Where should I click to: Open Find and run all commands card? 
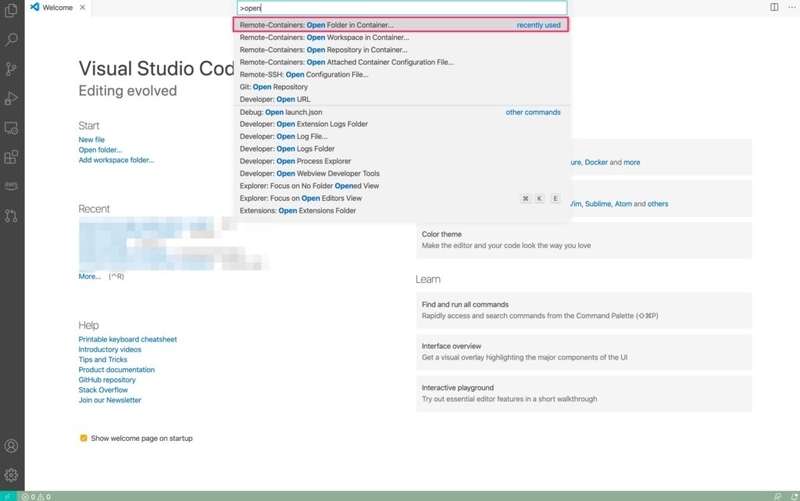coord(584,310)
